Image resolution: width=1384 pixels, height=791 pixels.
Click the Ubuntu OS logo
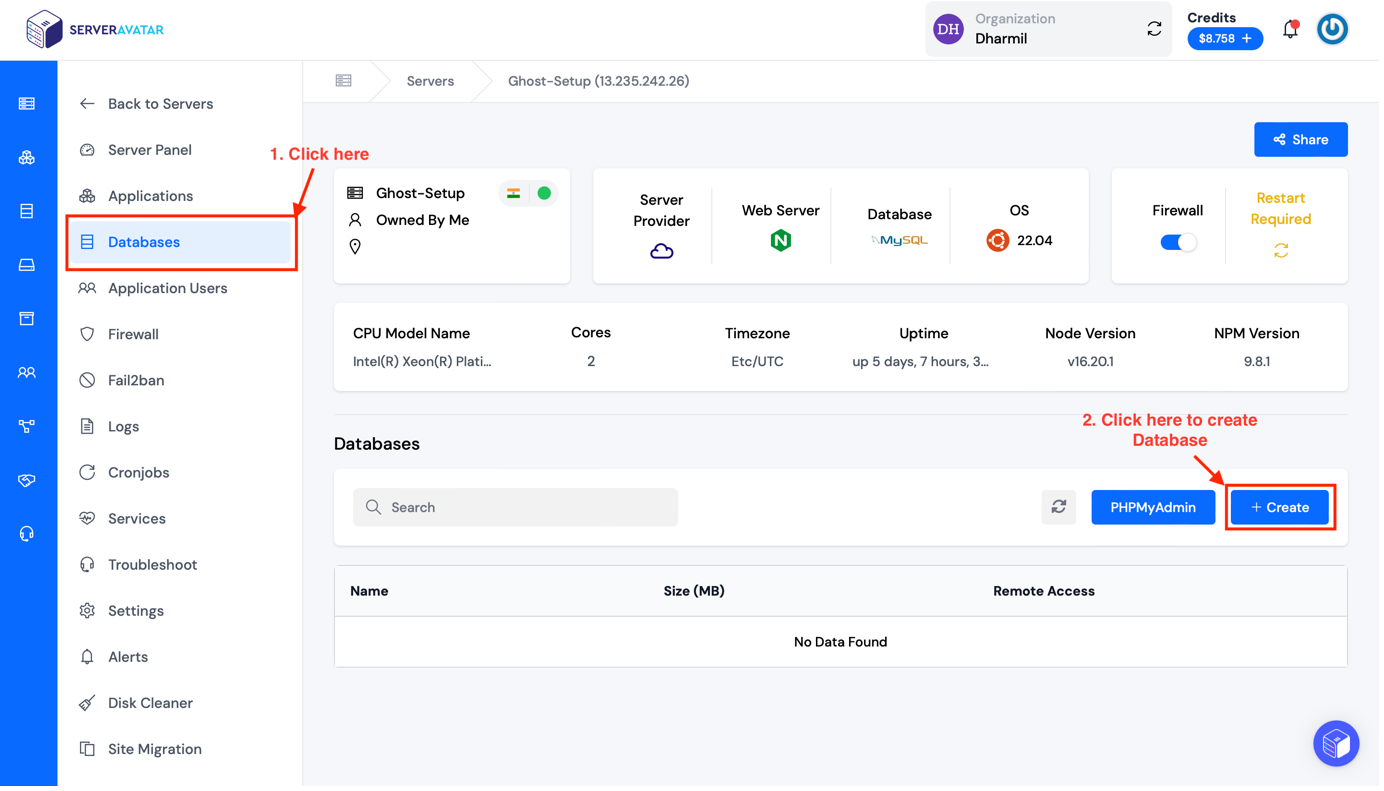1000,241
